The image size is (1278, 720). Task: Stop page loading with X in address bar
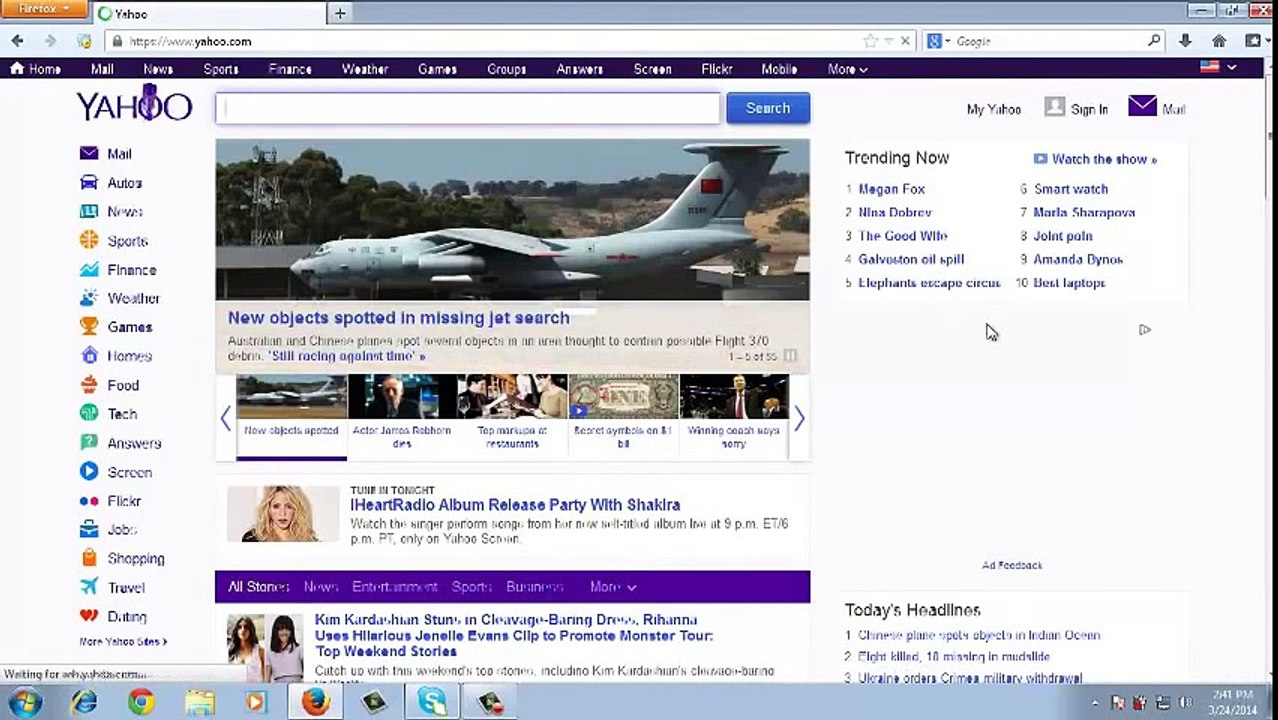click(905, 41)
